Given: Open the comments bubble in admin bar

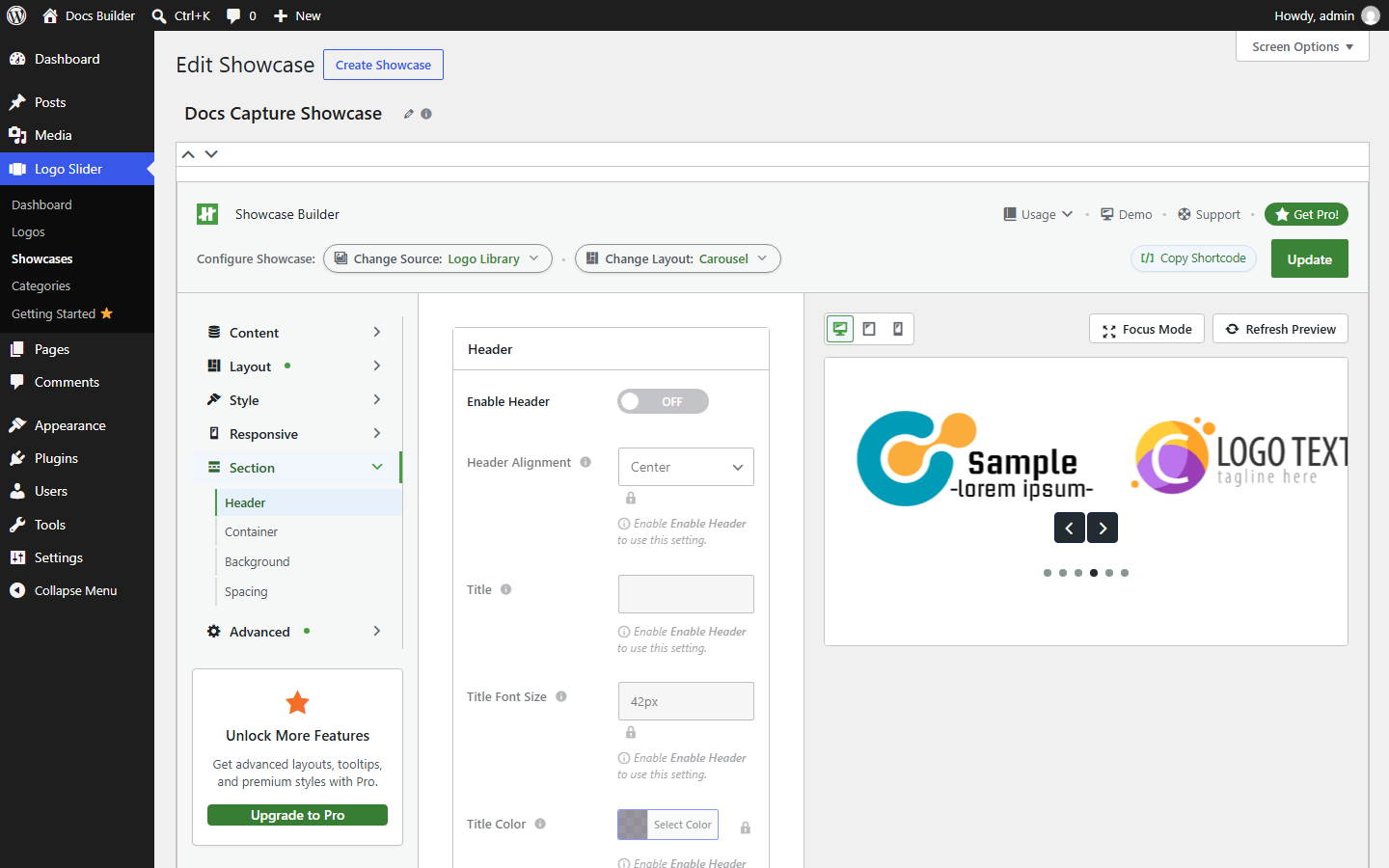Looking at the screenshot, I should [241, 15].
